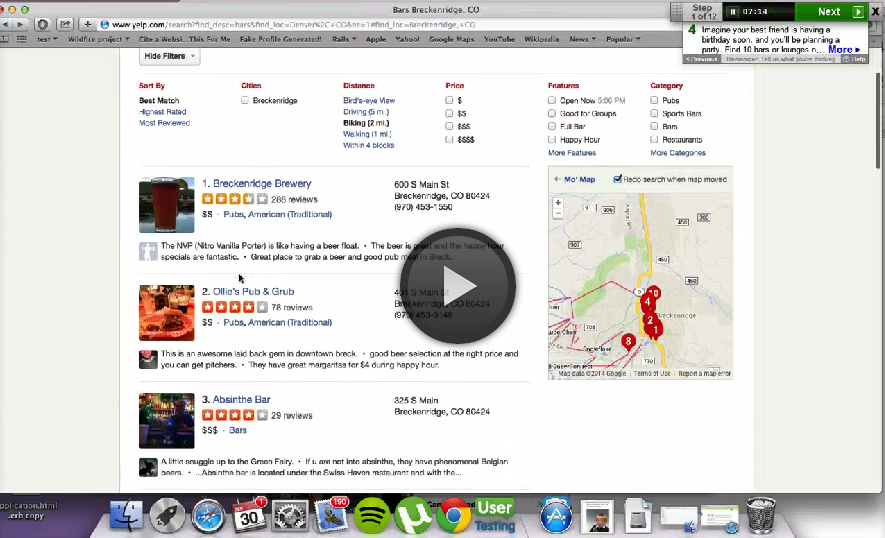Open Safari from the dock
Viewport: 885px width, 538px height.
click(x=209, y=515)
